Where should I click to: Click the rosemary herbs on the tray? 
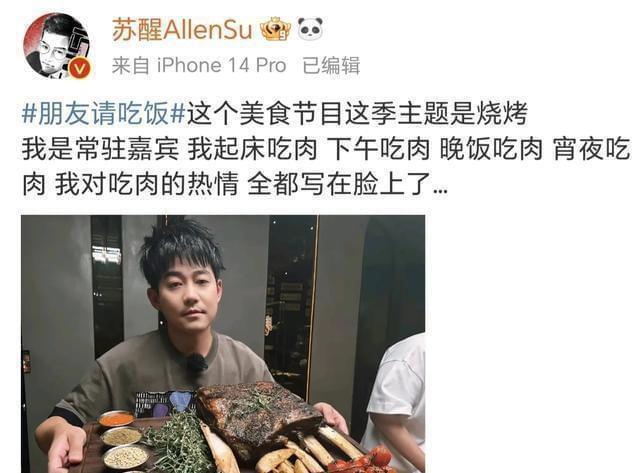point(180,443)
